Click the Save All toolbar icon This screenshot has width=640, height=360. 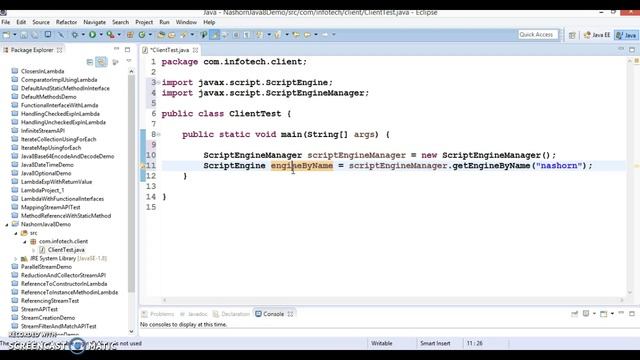click(35, 35)
